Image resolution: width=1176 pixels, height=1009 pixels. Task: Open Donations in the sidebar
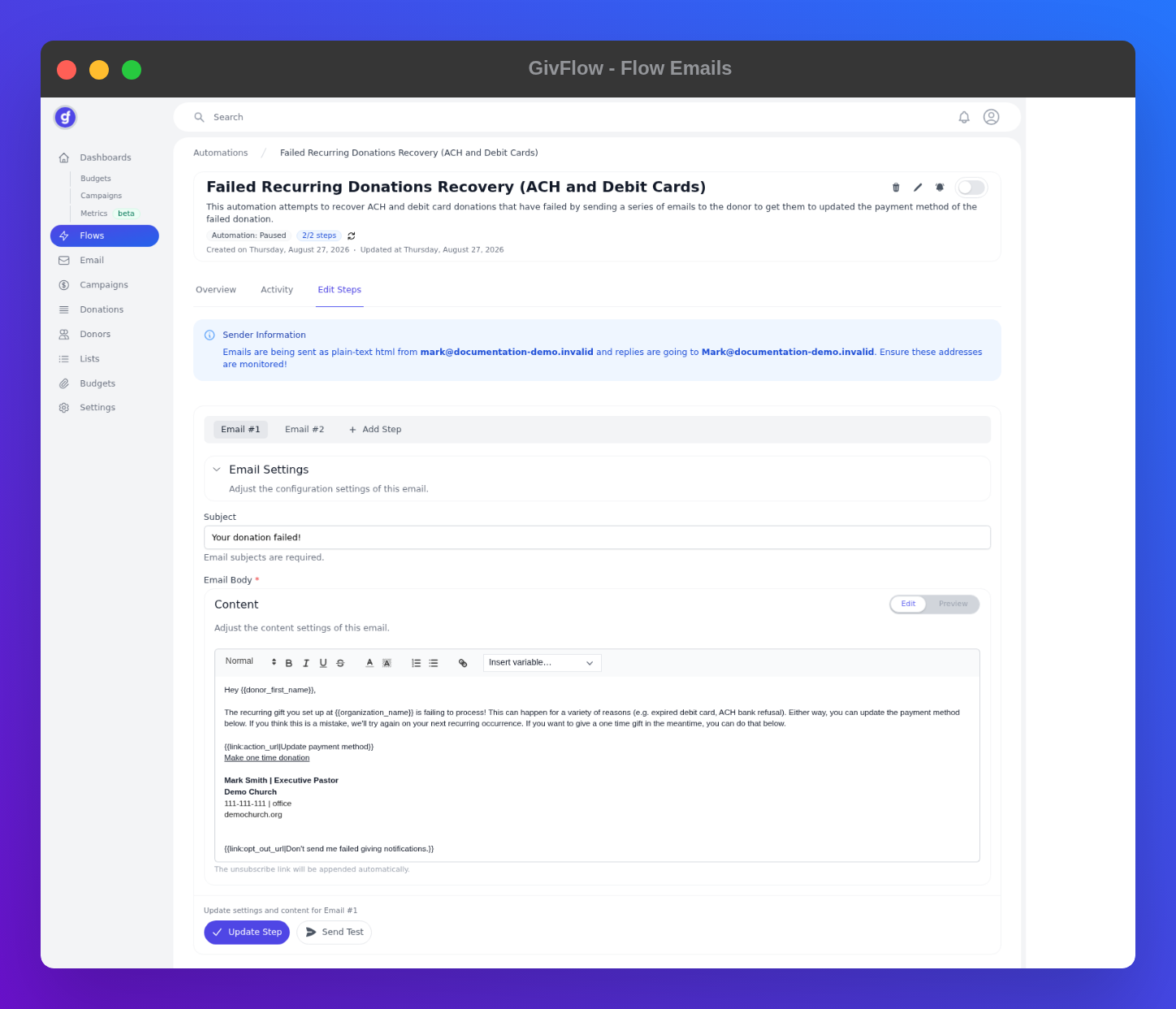tap(105, 310)
